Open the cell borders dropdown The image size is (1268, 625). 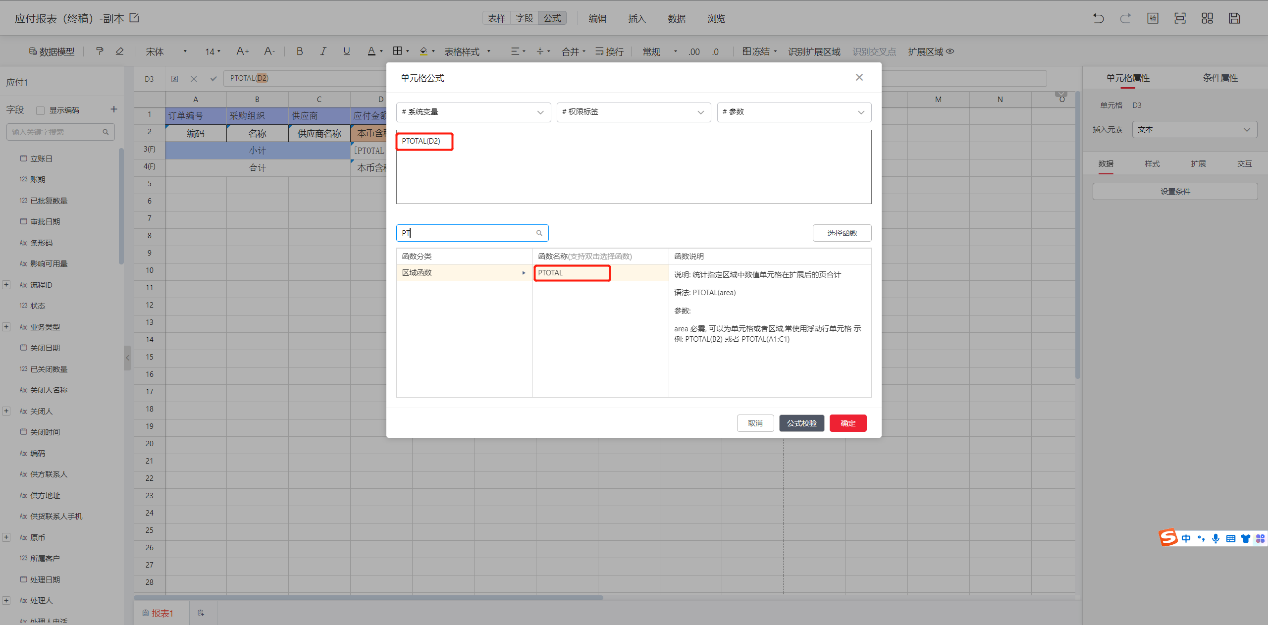click(400, 51)
